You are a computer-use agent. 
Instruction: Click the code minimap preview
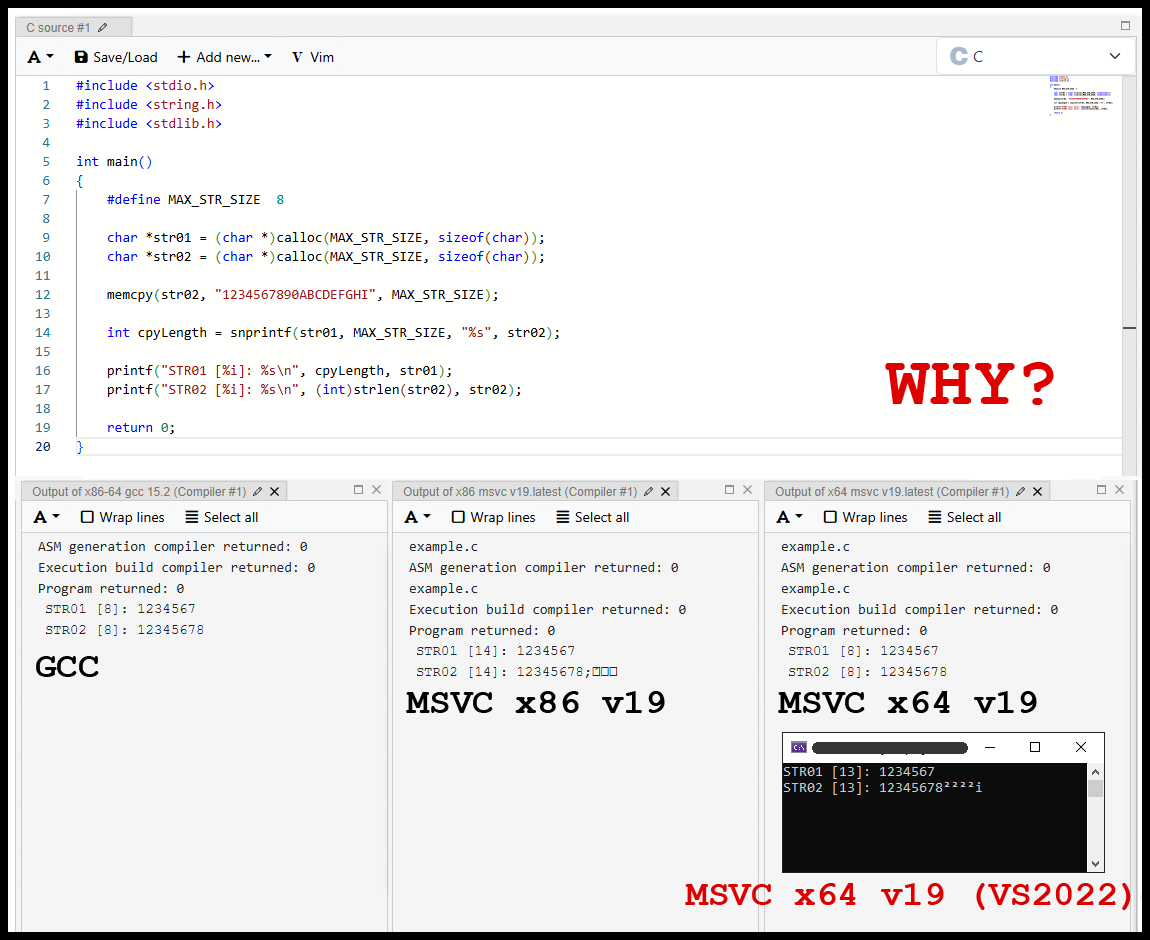click(1081, 95)
